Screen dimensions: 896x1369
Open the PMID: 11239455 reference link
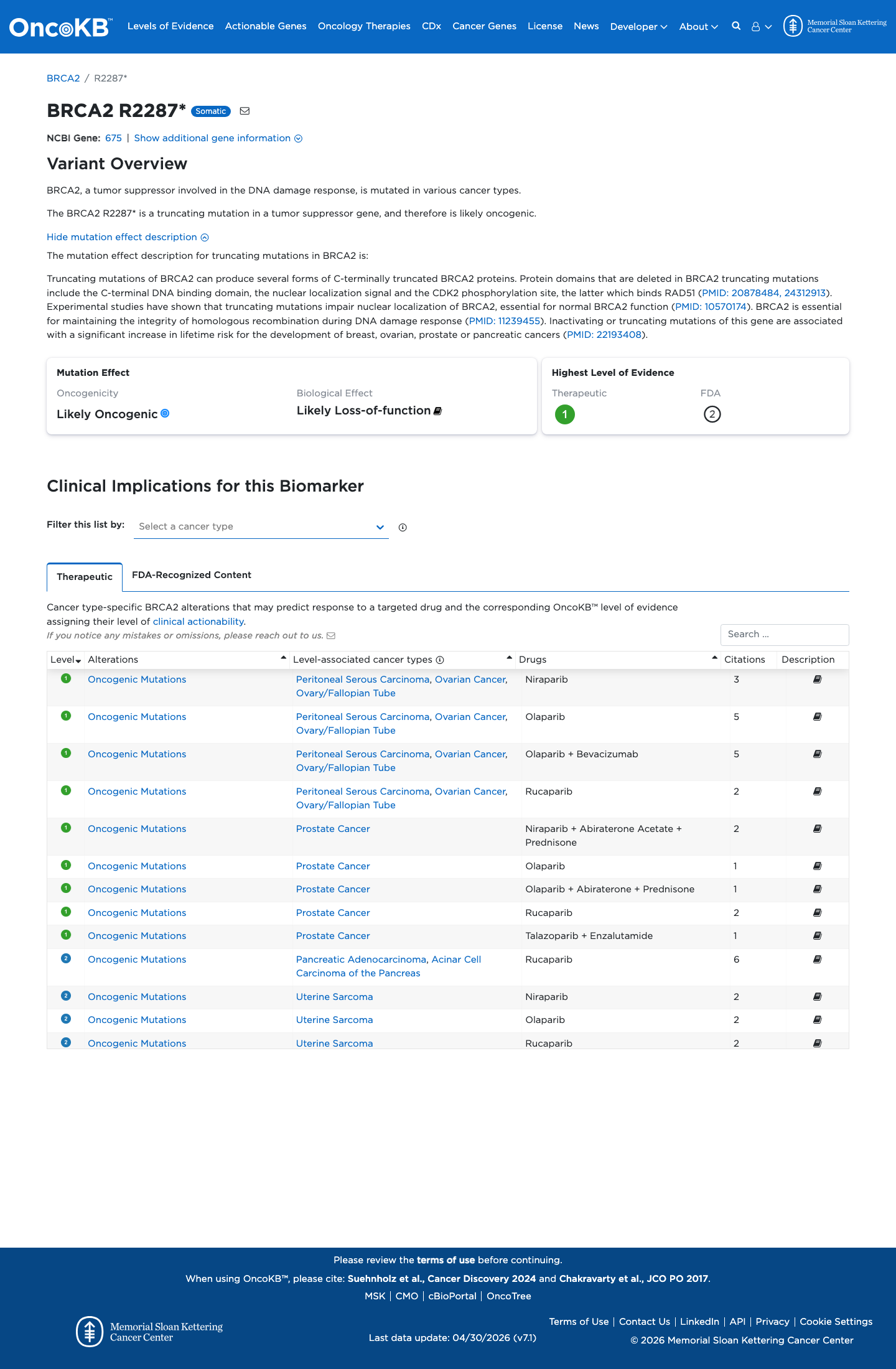pos(504,321)
